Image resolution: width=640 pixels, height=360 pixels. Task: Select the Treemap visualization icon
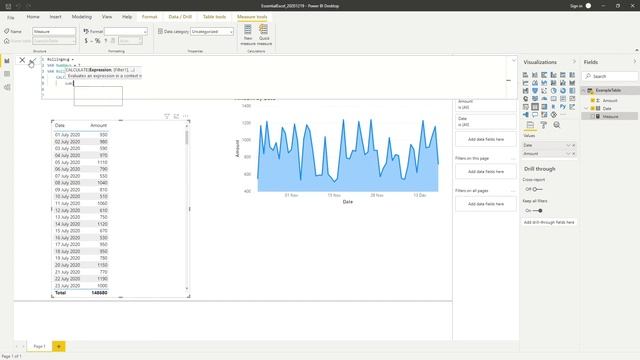point(572,91)
